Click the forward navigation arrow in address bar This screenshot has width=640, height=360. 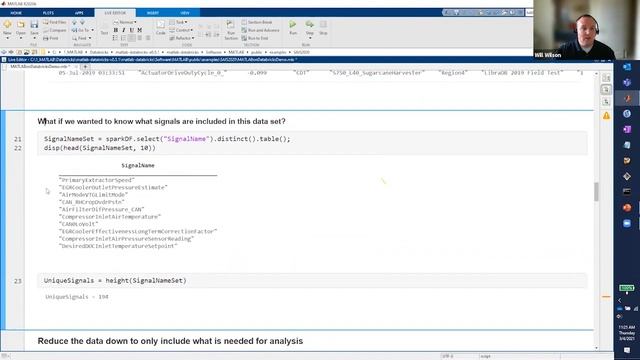tap(11, 52)
